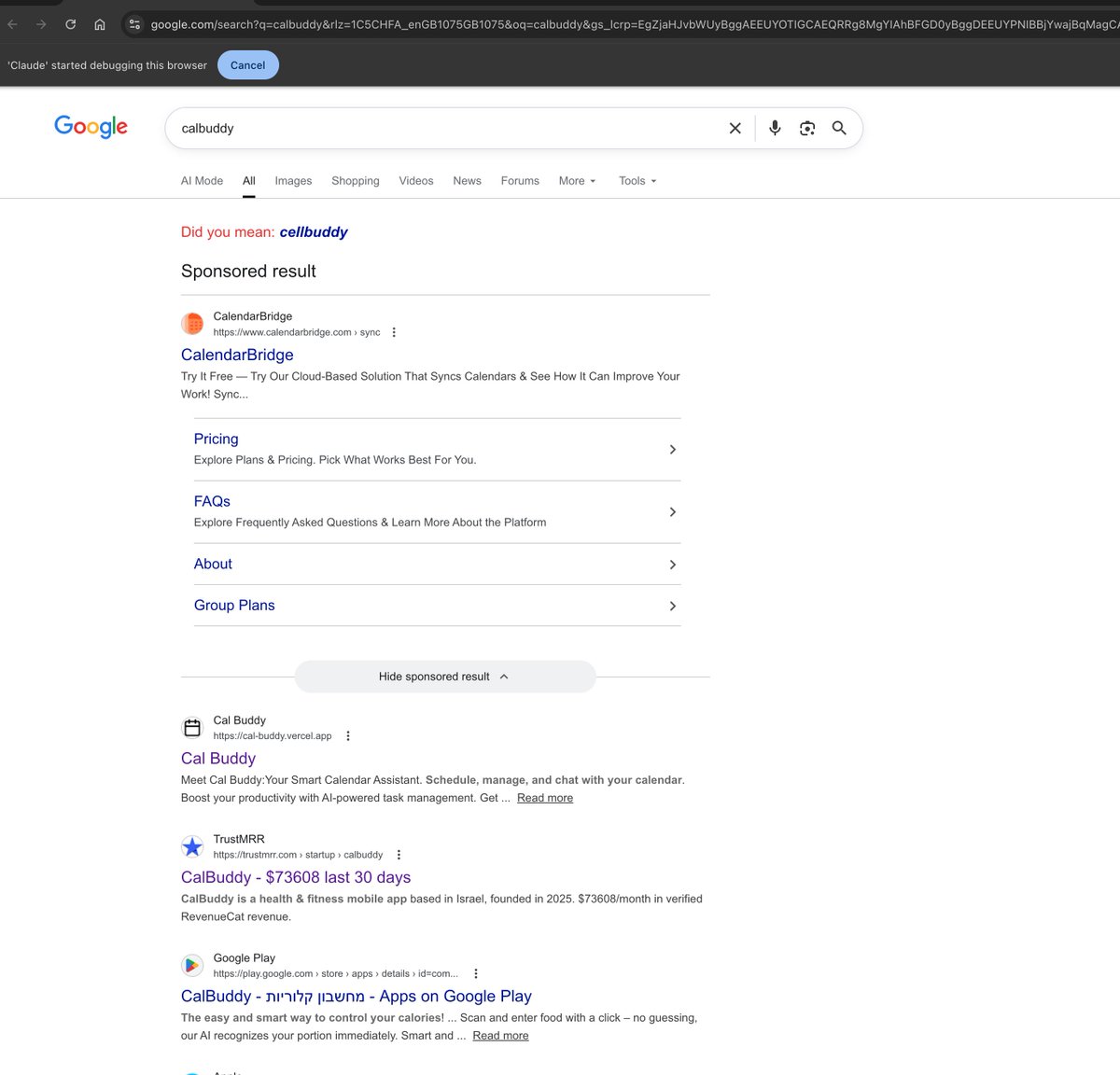This screenshot has width=1120, height=1075.
Task: Open options menu beside play.google.com URL
Action: point(476,973)
